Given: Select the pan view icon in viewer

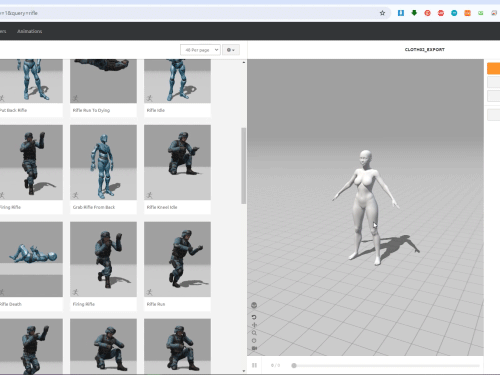Looking at the screenshot, I should (254, 325).
